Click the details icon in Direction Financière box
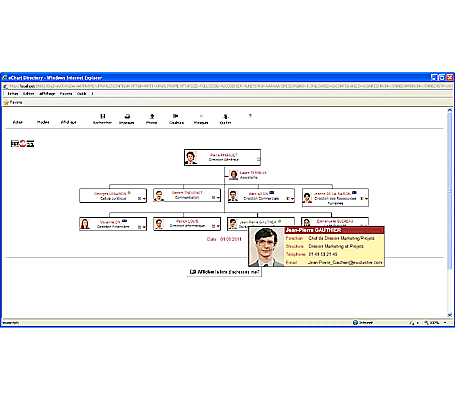The height and width of the screenshot is (400, 455). (139, 227)
